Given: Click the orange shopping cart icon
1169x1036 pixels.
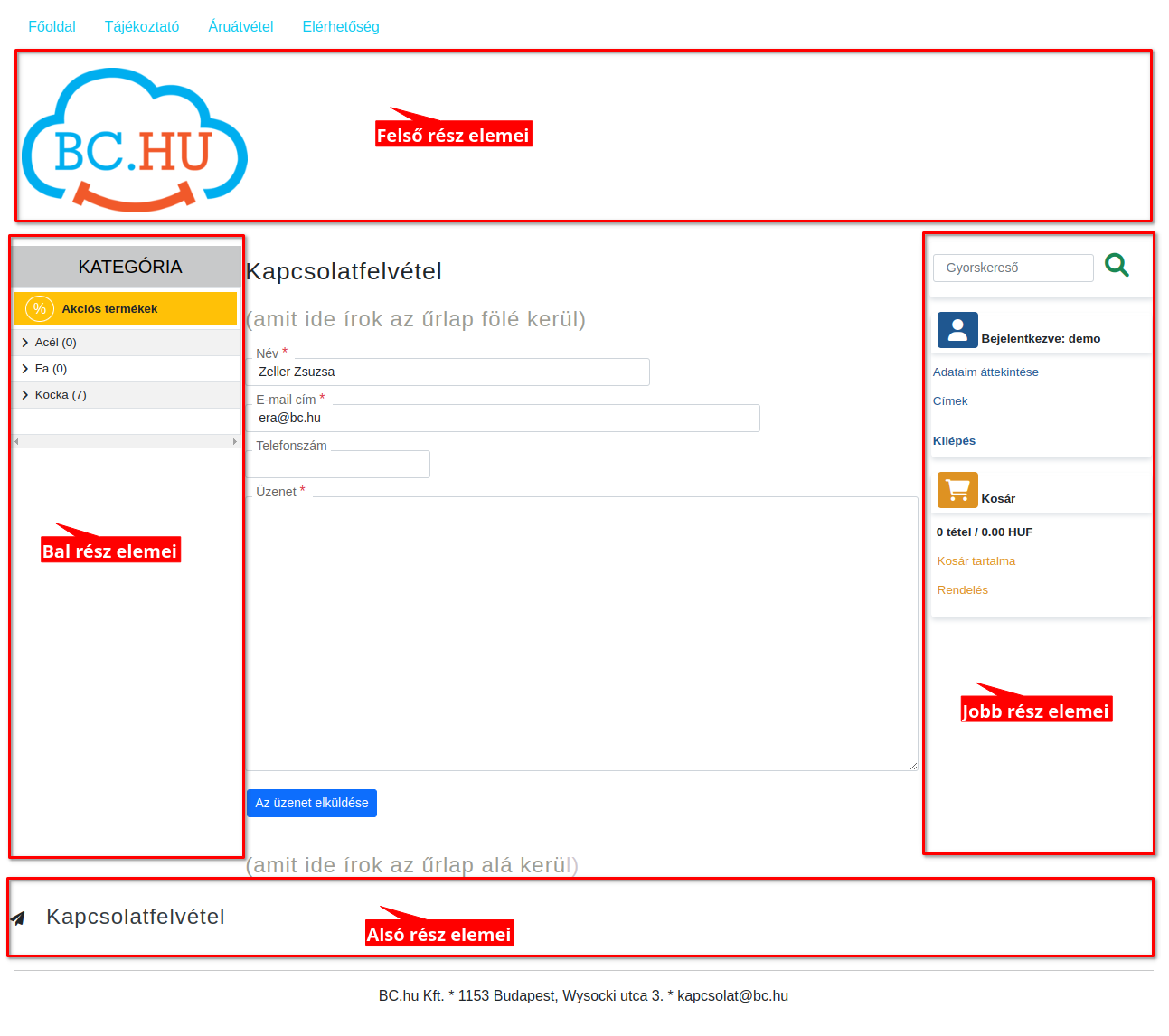Looking at the screenshot, I should (957, 490).
